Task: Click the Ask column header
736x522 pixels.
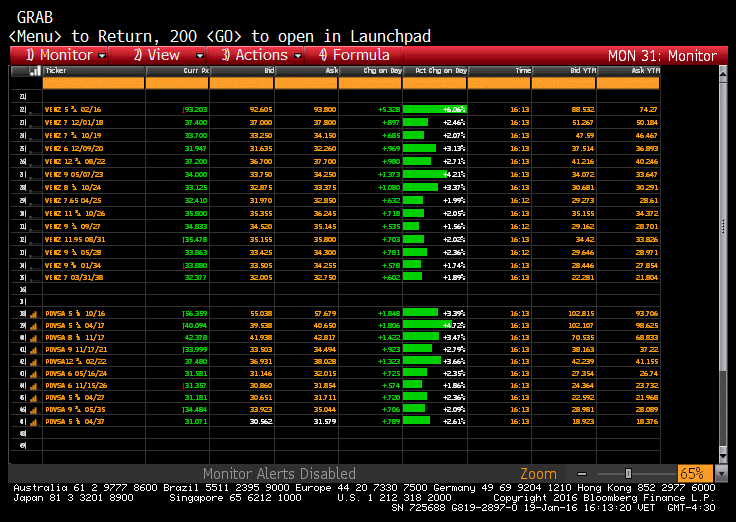Action: click(x=307, y=71)
